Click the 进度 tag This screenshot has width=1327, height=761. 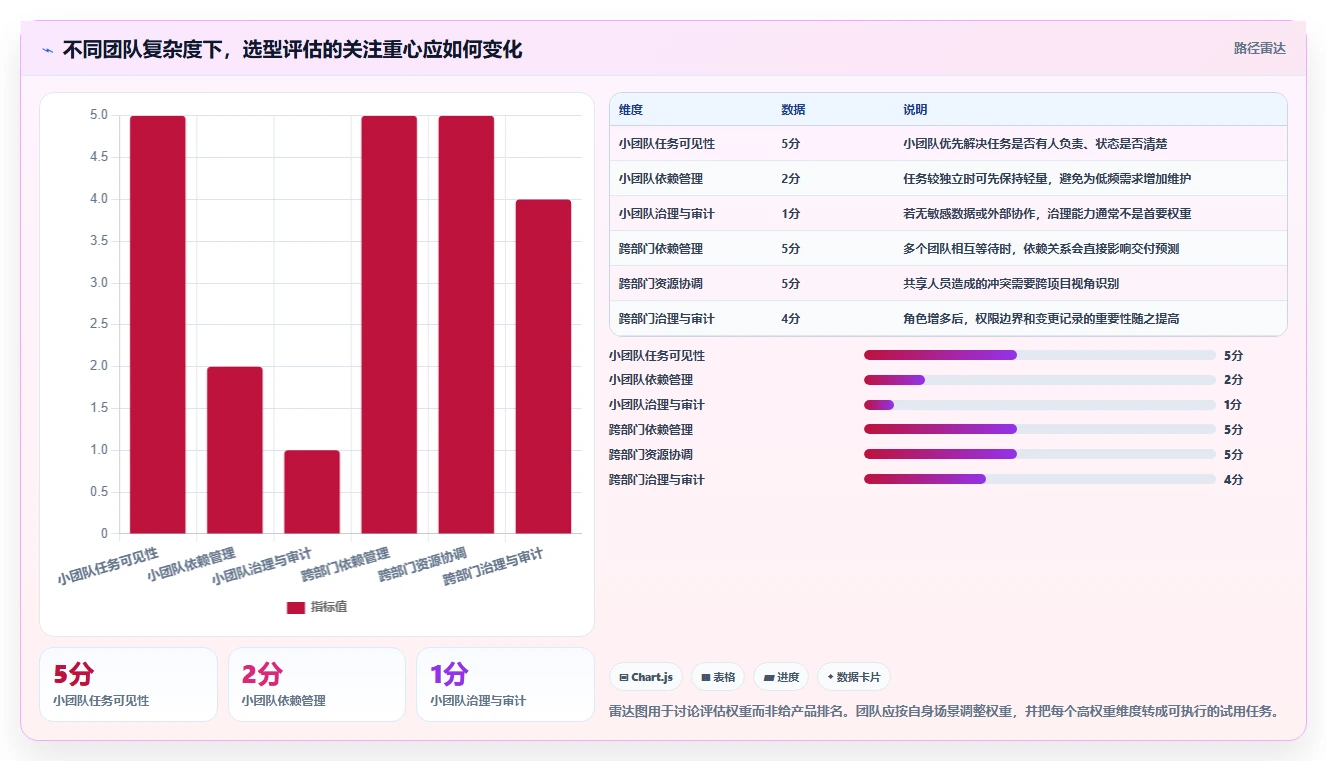[x=781, y=677]
